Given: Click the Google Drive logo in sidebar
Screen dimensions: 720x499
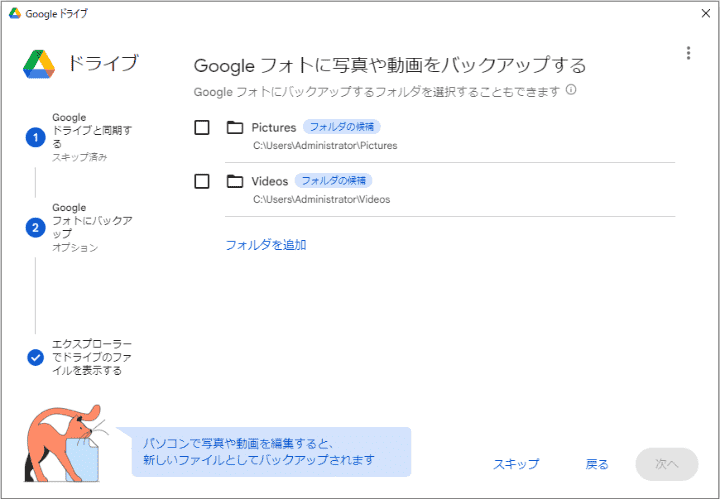Looking at the screenshot, I should click(39, 64).
